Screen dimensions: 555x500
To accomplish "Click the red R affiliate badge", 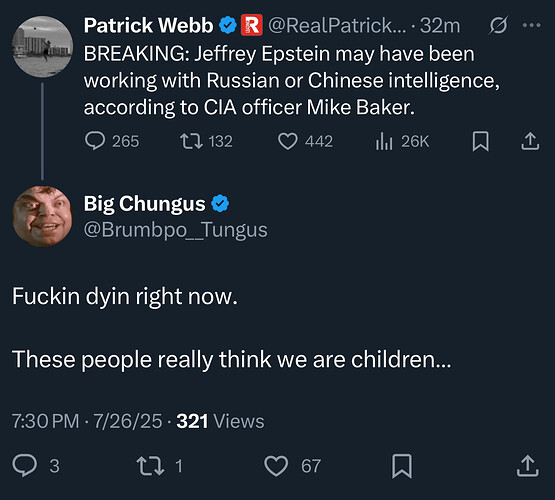I will pos(252,25).
